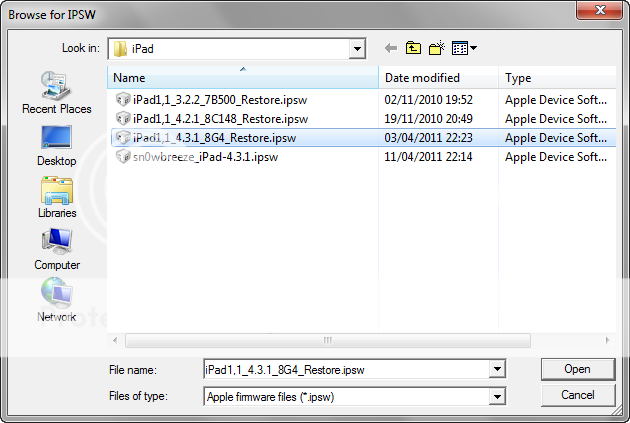This screenshot has height=423, width=630.
Task: Expand the Look in folder dropdown
Action: [x=357, y=48]
